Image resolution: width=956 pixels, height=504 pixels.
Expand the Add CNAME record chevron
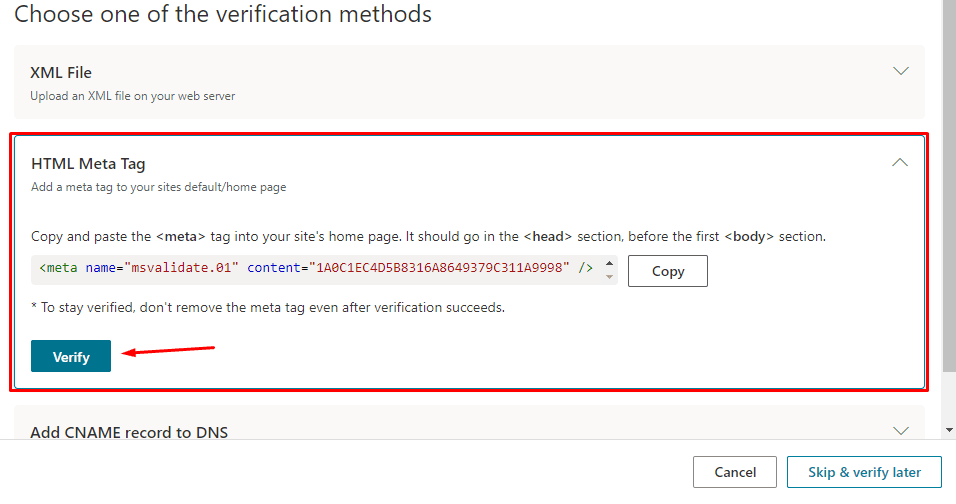click(900, 430)
